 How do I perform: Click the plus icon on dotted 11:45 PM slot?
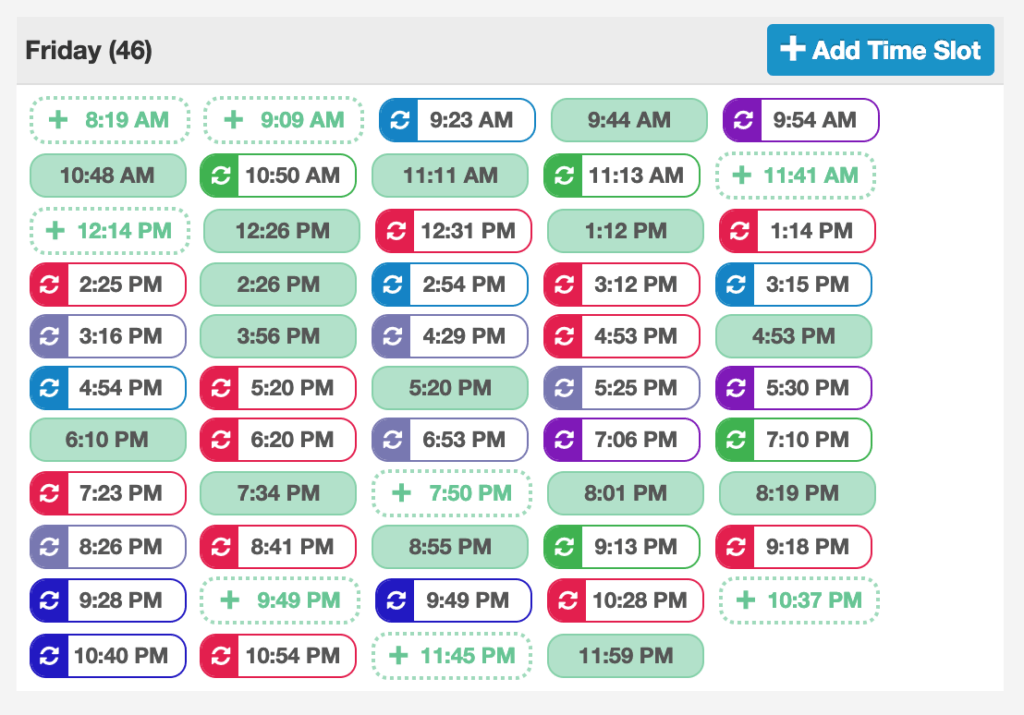pos(398,656)
